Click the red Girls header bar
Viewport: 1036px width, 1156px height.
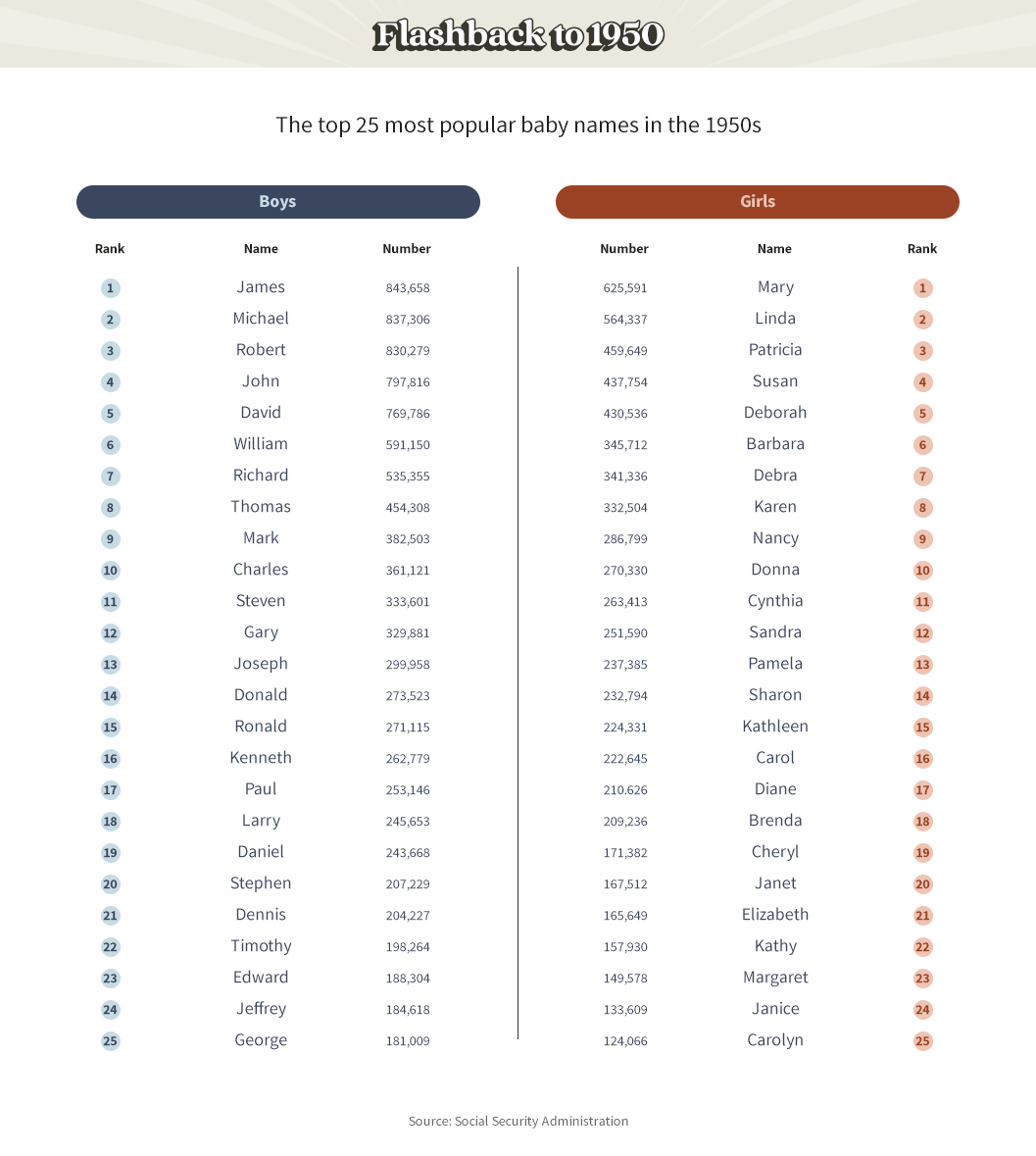(x=758, y=202)
